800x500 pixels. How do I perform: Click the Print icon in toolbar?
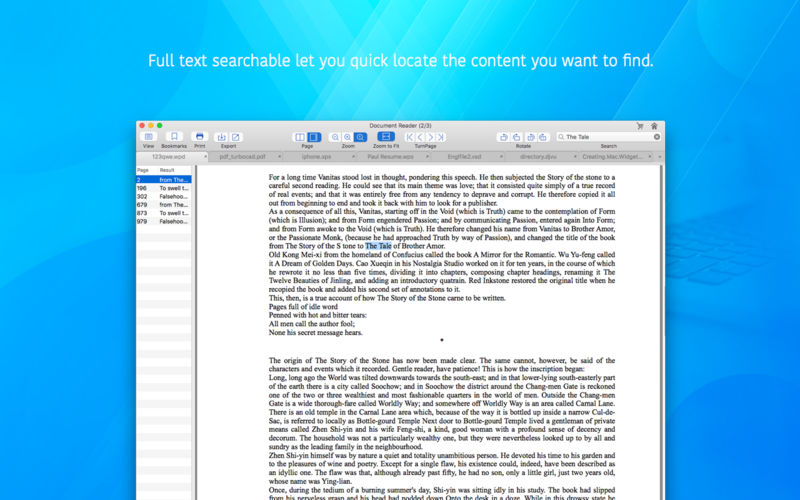pyautogui.click(x=199, y=137)
